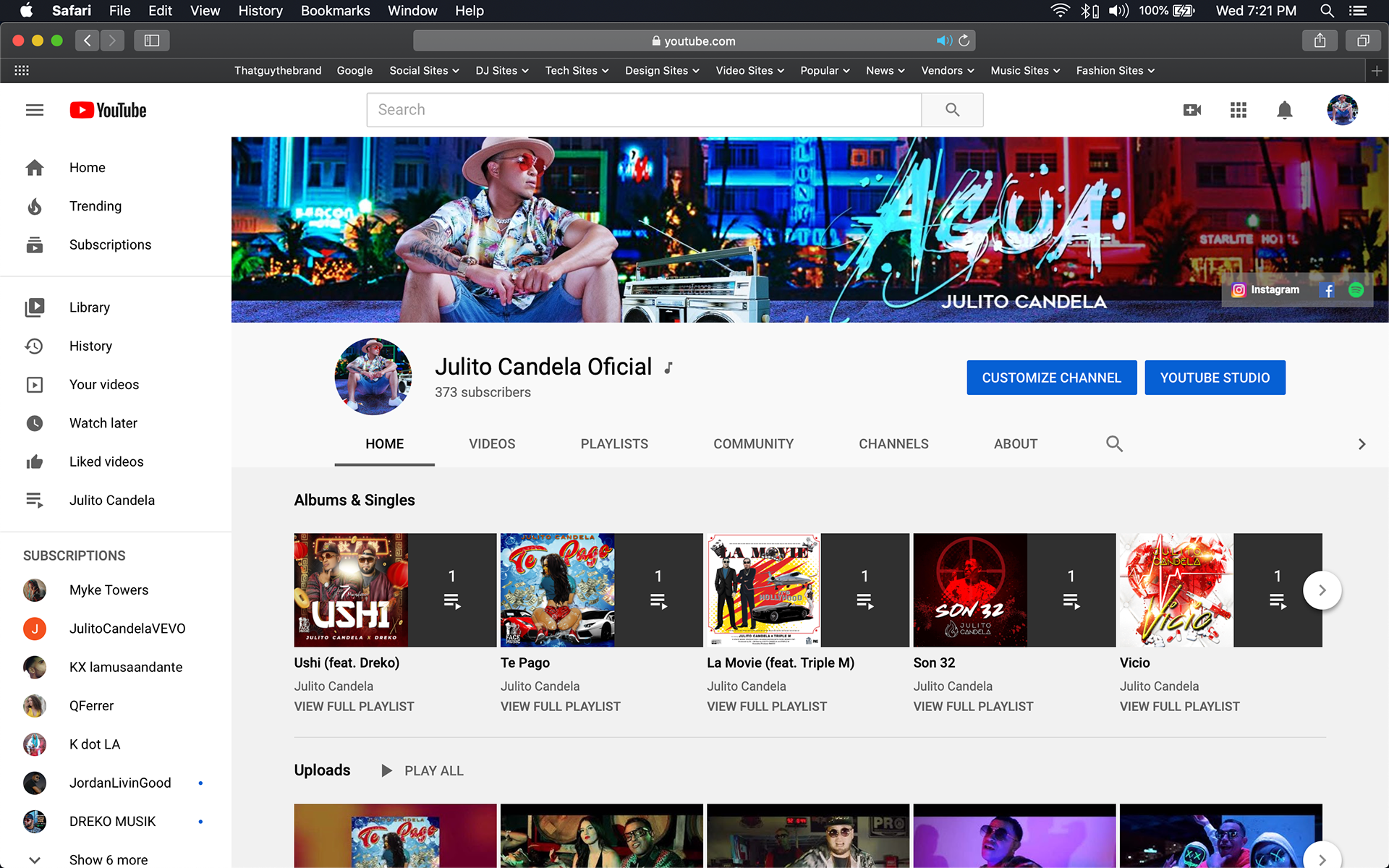Image resolution: width=1389 pixels, height=868 pixels.
Task: Go to the YouTube logo home
Action: click(x=109, y=110)
